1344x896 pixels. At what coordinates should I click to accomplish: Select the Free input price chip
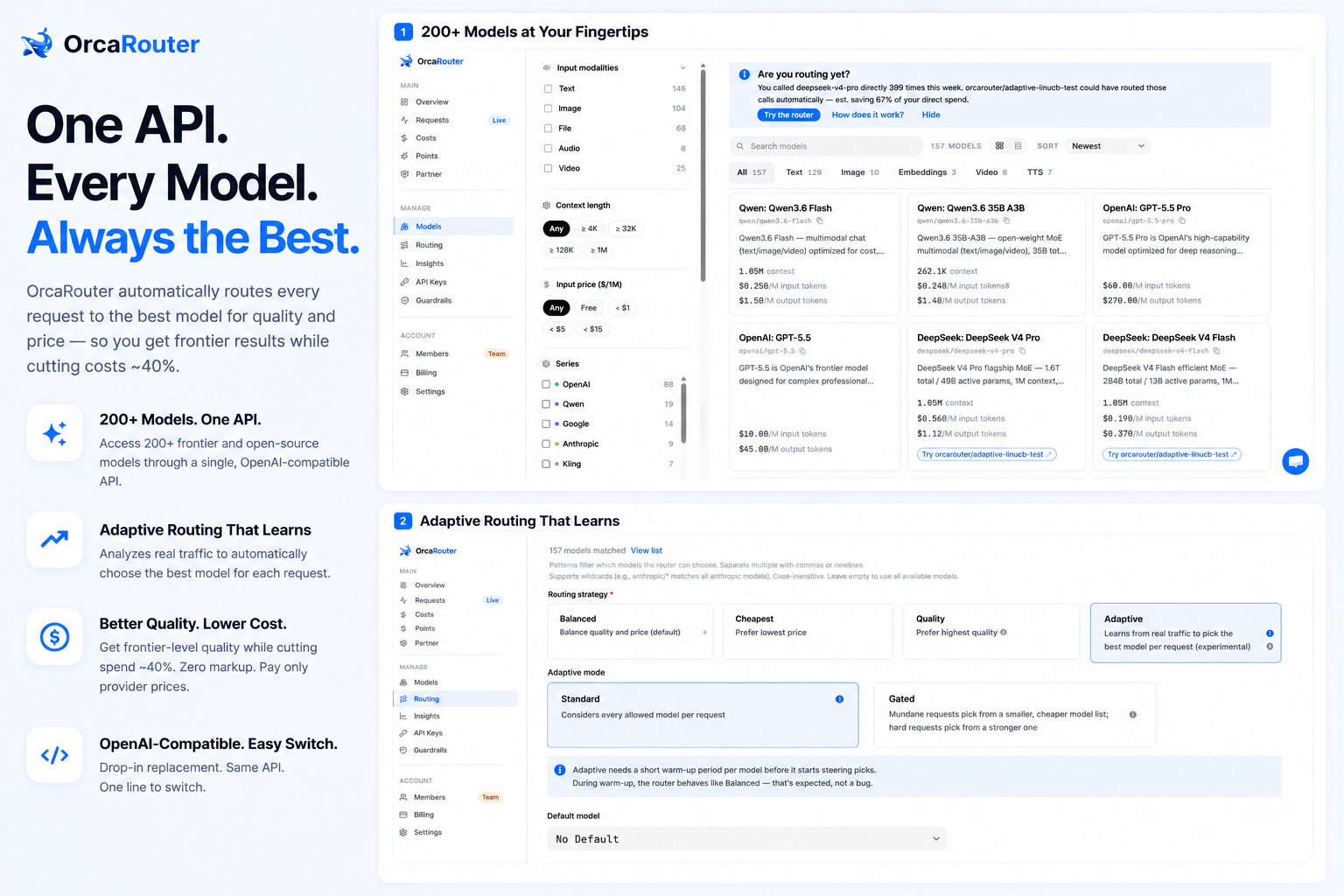point(588,308)
